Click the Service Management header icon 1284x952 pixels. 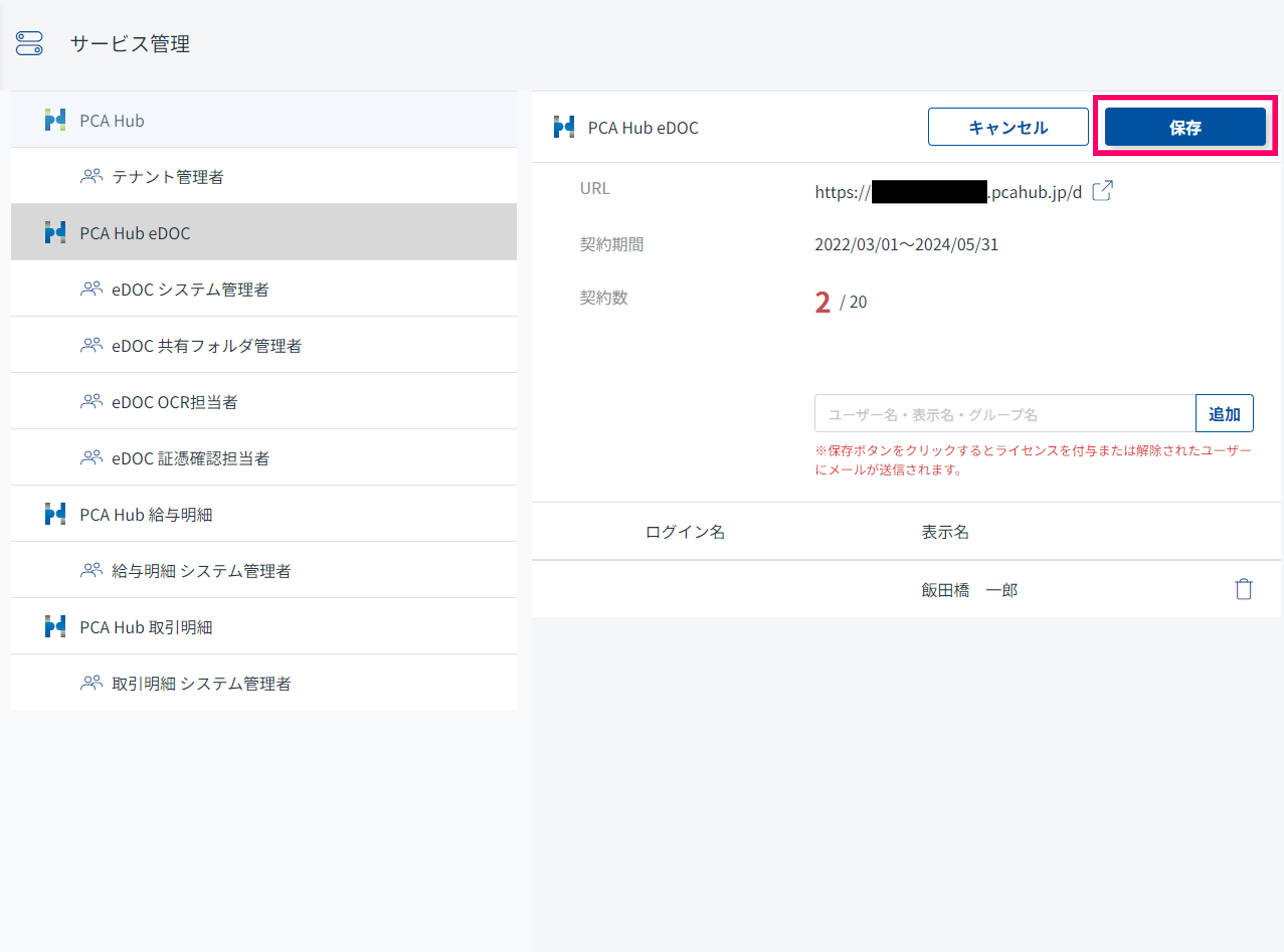[29, 43]
